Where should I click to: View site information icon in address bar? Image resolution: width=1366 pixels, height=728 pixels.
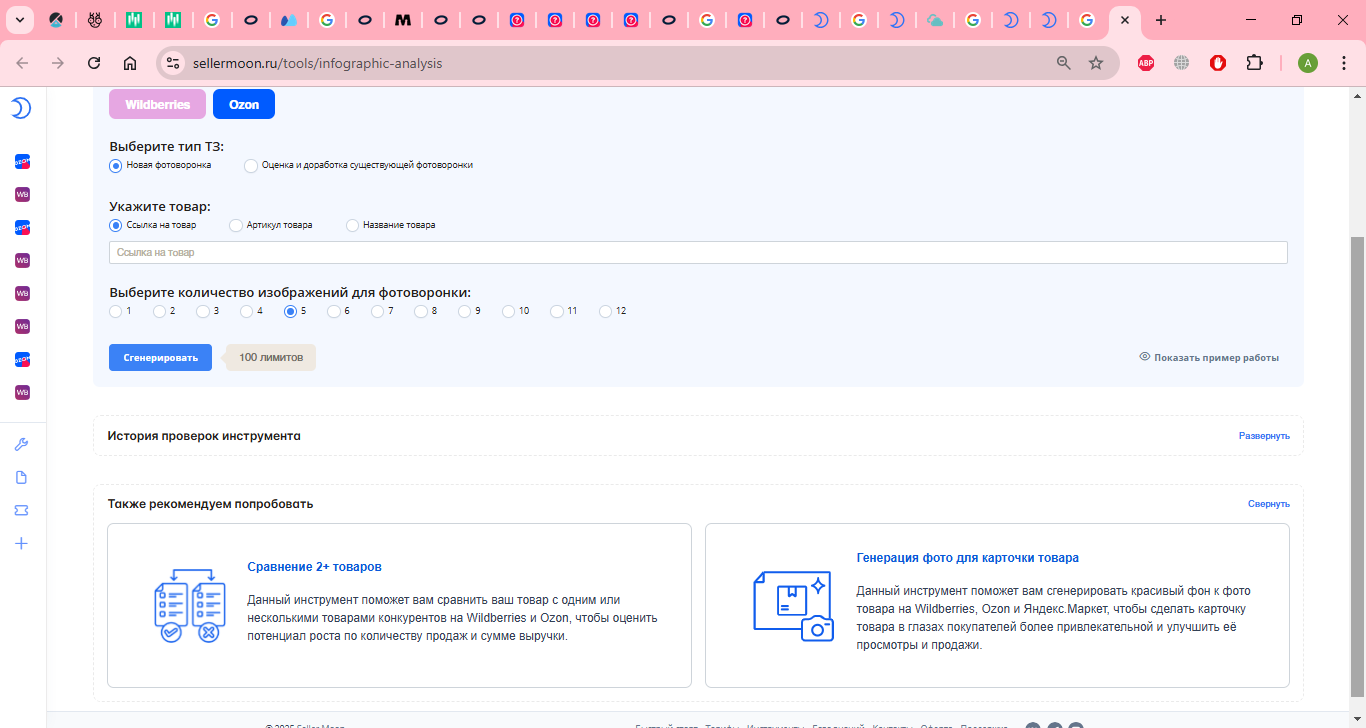tap(173, 63)
